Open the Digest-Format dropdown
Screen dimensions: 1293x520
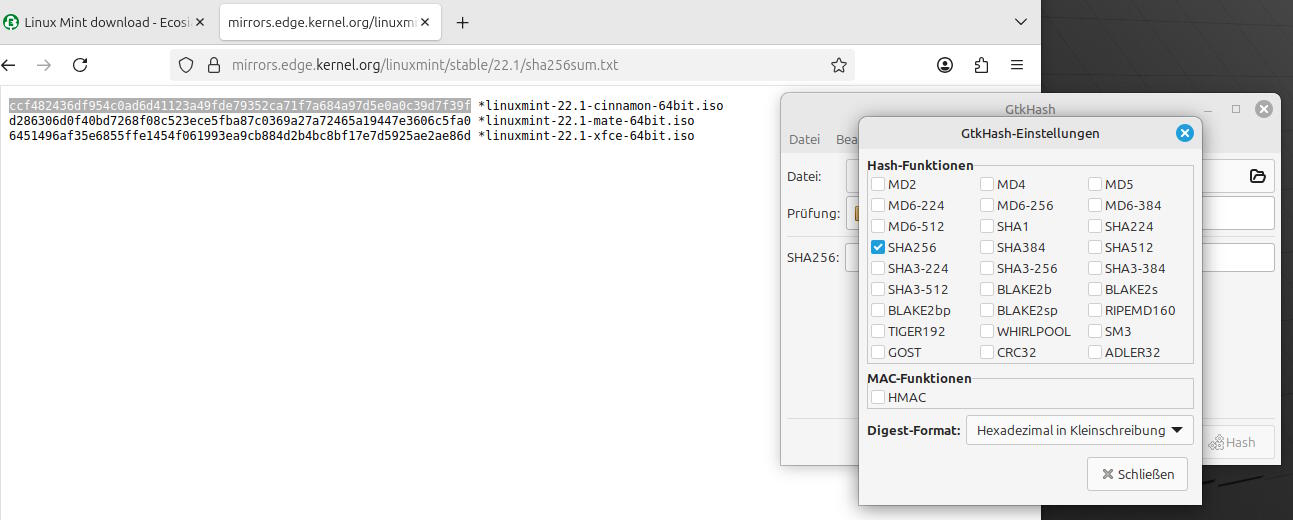tap(1080, 430)
